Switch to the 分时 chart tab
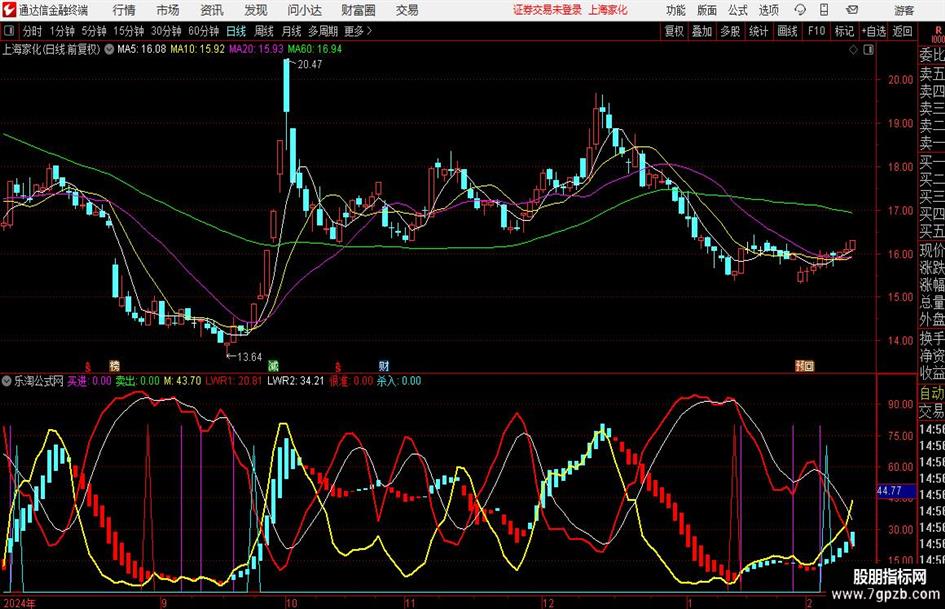 click(33, 31)
